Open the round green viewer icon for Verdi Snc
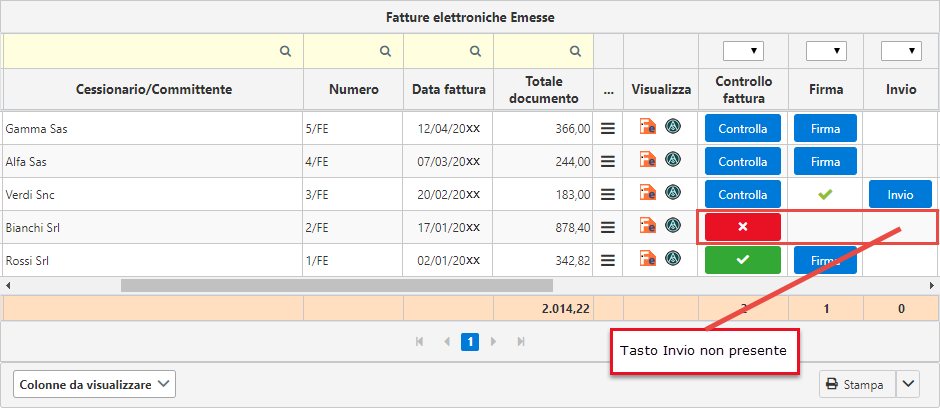Viewport: 940px width, 408px height. coord(674,193)
